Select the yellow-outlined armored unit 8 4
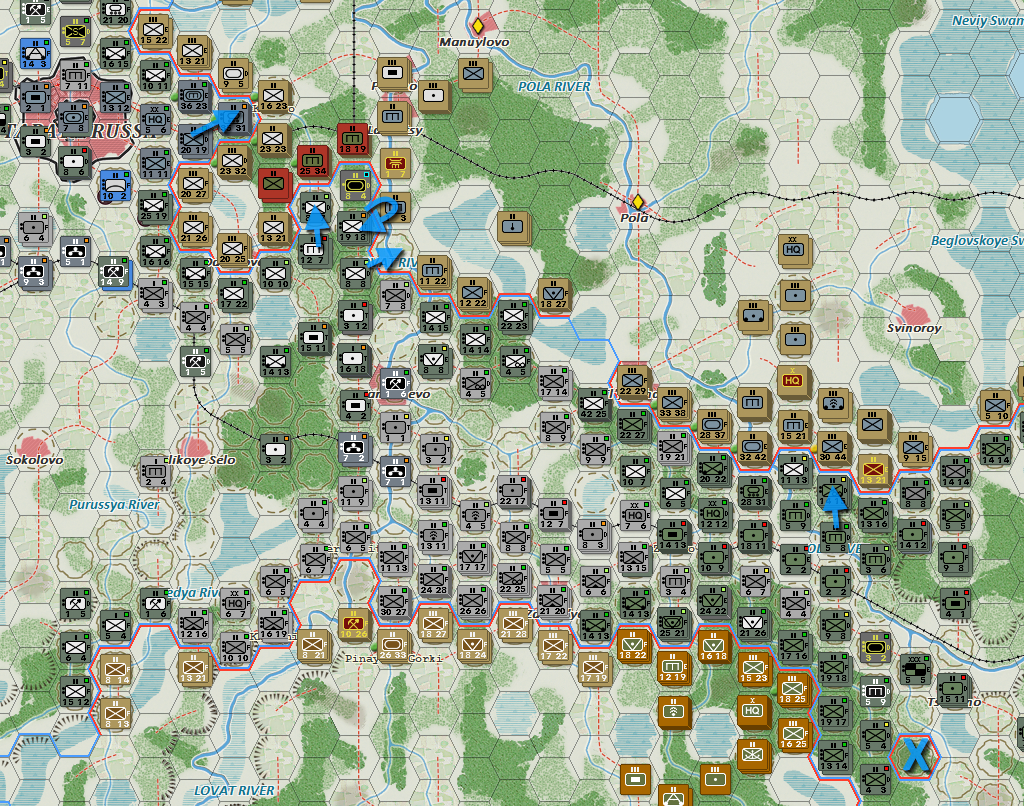The height and width of the screenshot is (806, 1024). click(x=355, y=186)
